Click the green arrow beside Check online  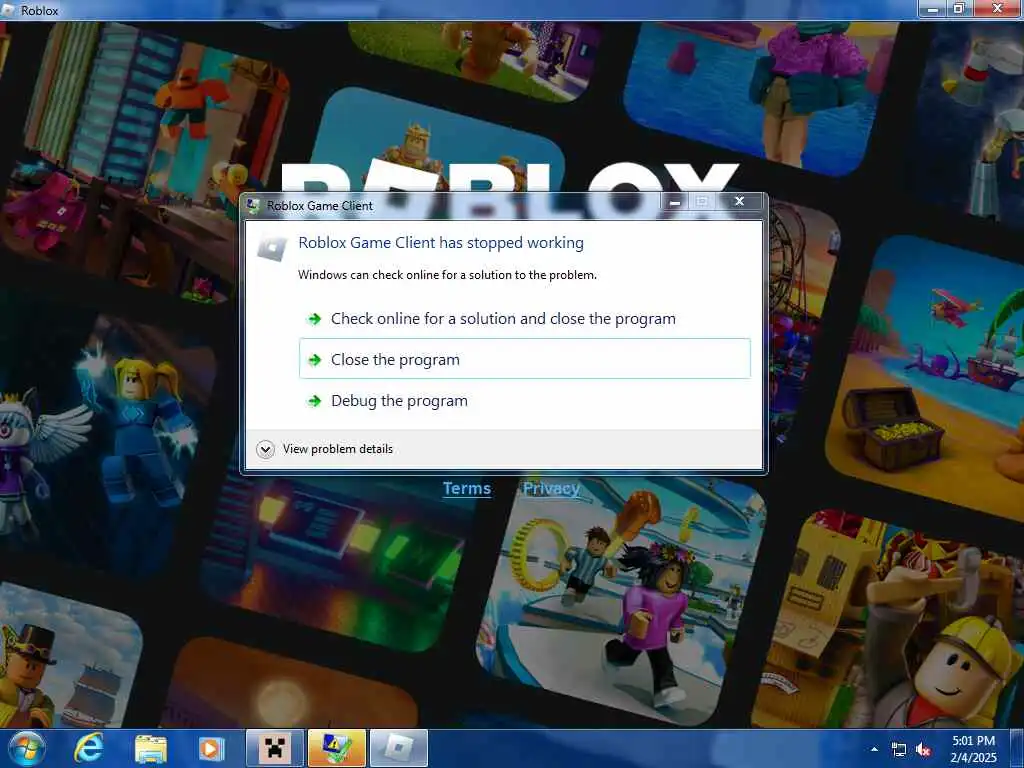315,319
